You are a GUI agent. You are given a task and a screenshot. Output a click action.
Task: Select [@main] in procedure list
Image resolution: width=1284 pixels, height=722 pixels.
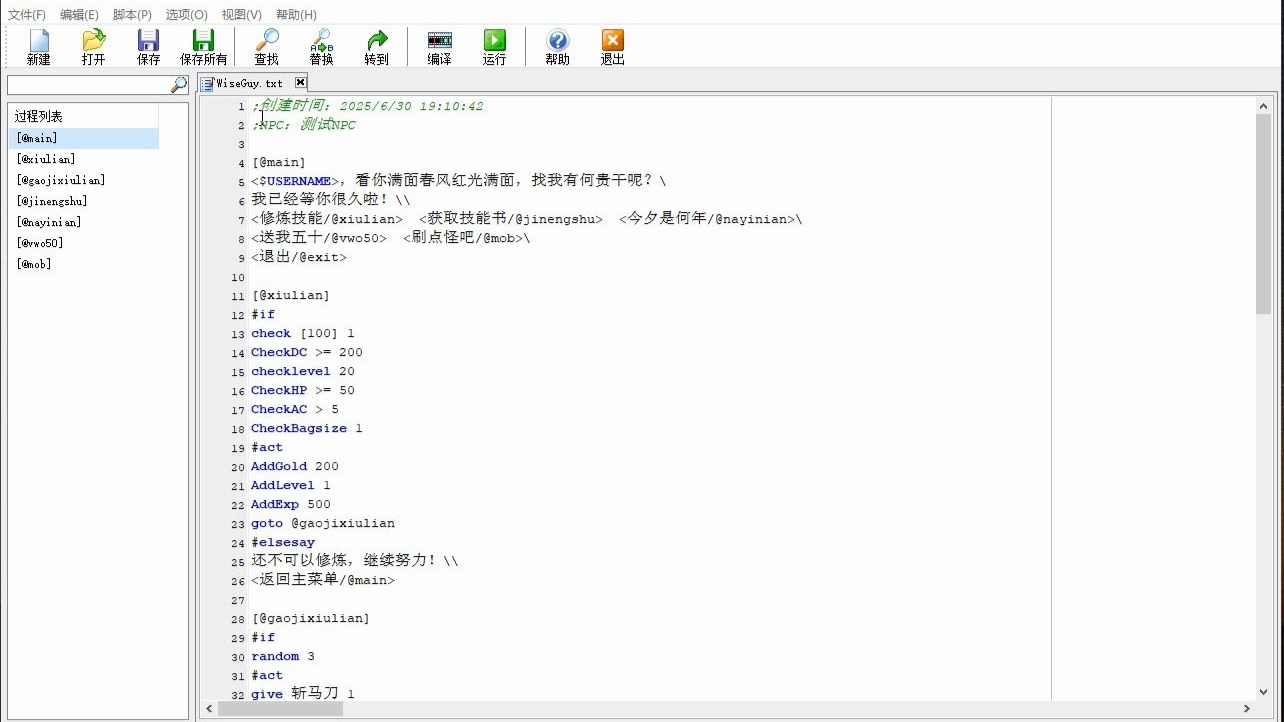pyautogui.click(x=84, y=139)
